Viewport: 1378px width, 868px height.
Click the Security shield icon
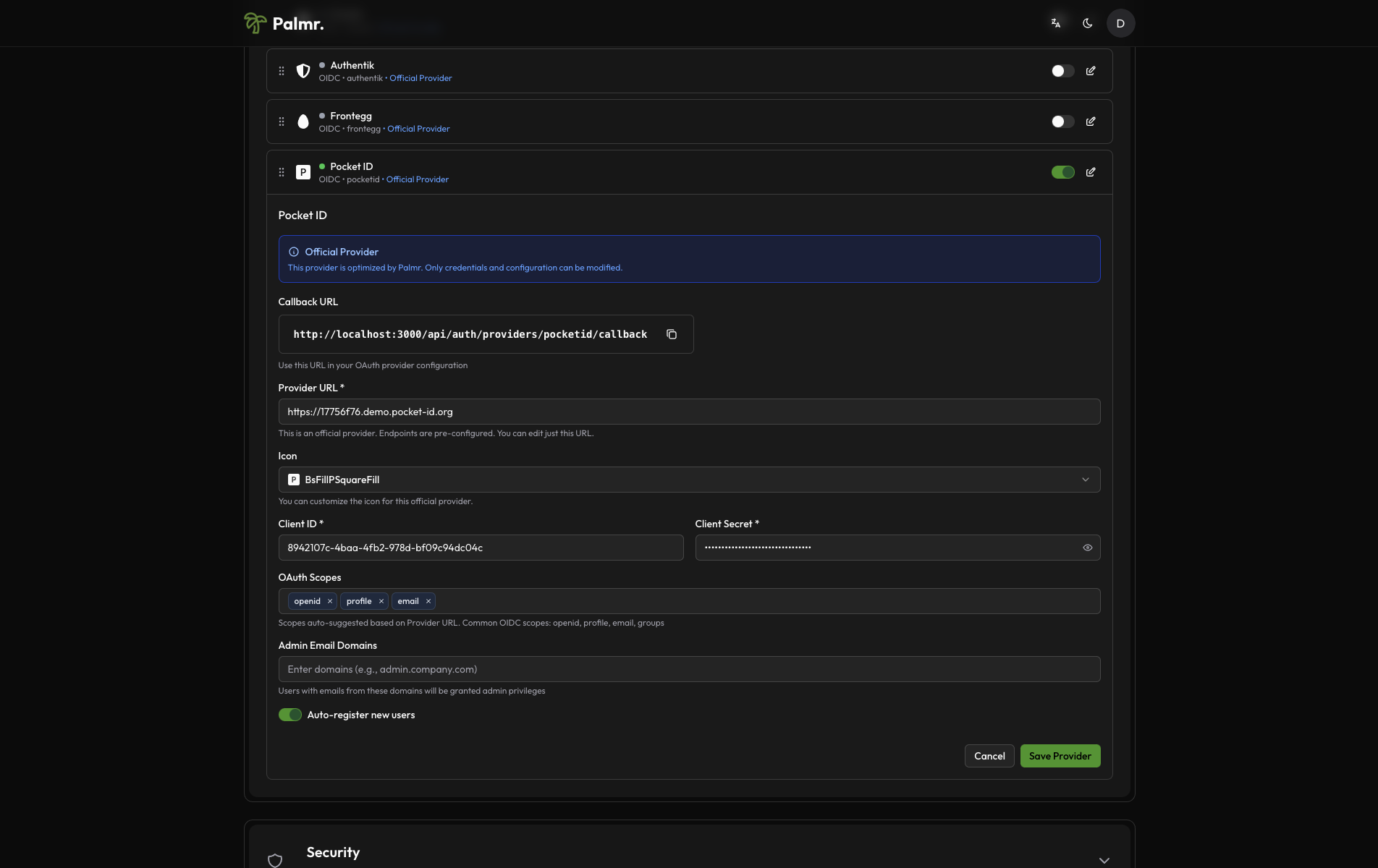coord(275,860)
